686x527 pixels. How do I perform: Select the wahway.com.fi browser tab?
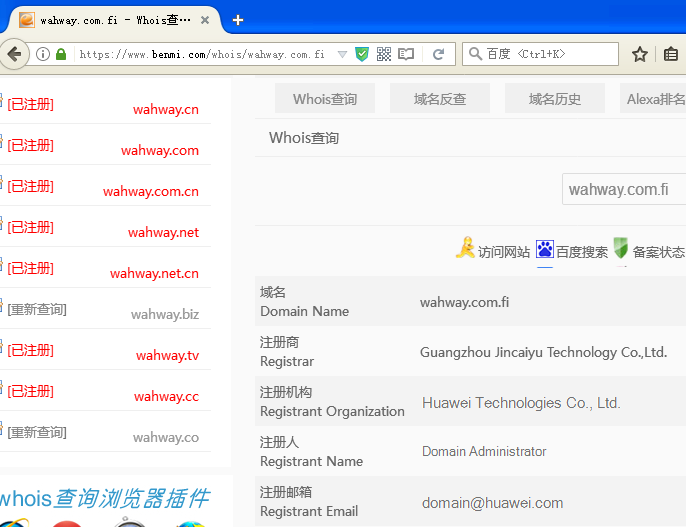[114, 20]
